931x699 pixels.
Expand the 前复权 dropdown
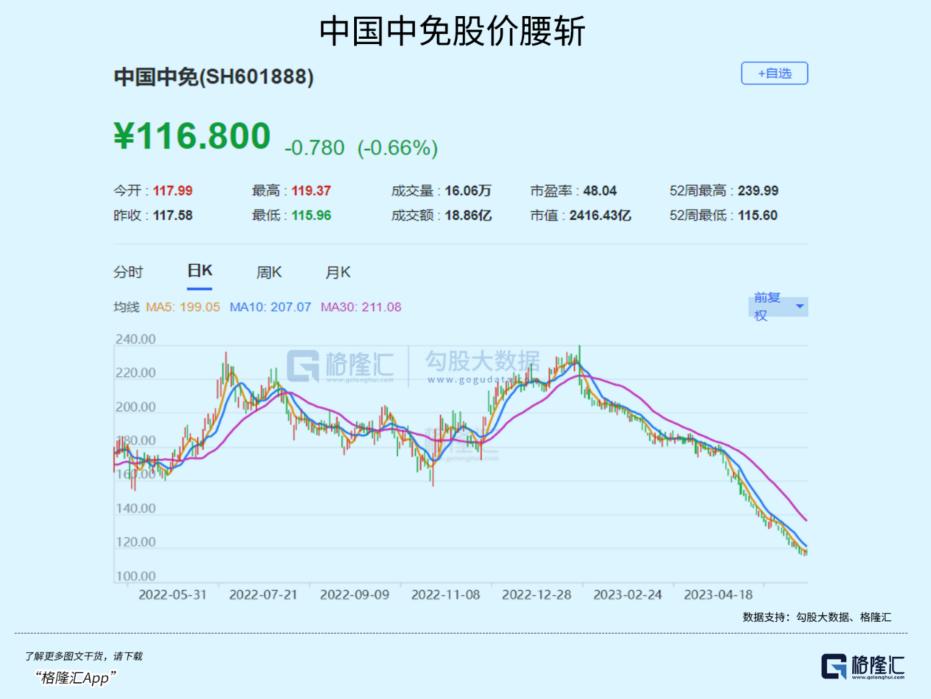coord(778,306)
